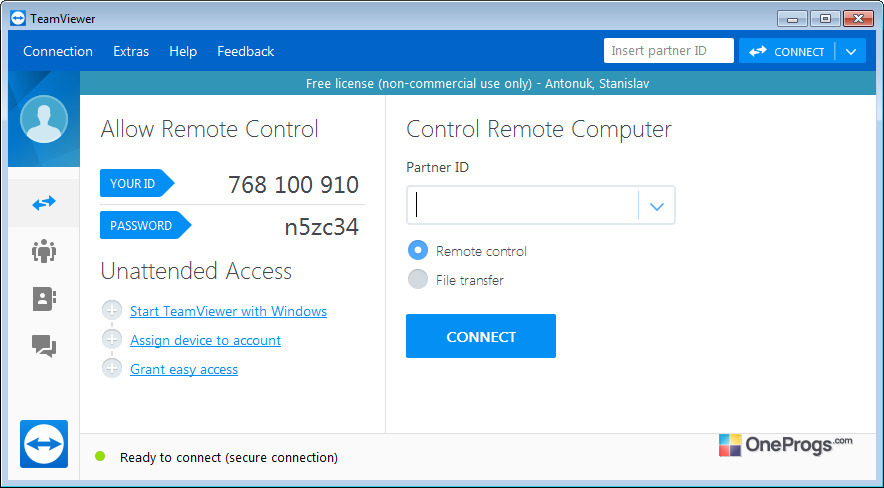This screenshot has width=884, height=488.
Task: Open the Connection menu
Action: tap(58, 51)
